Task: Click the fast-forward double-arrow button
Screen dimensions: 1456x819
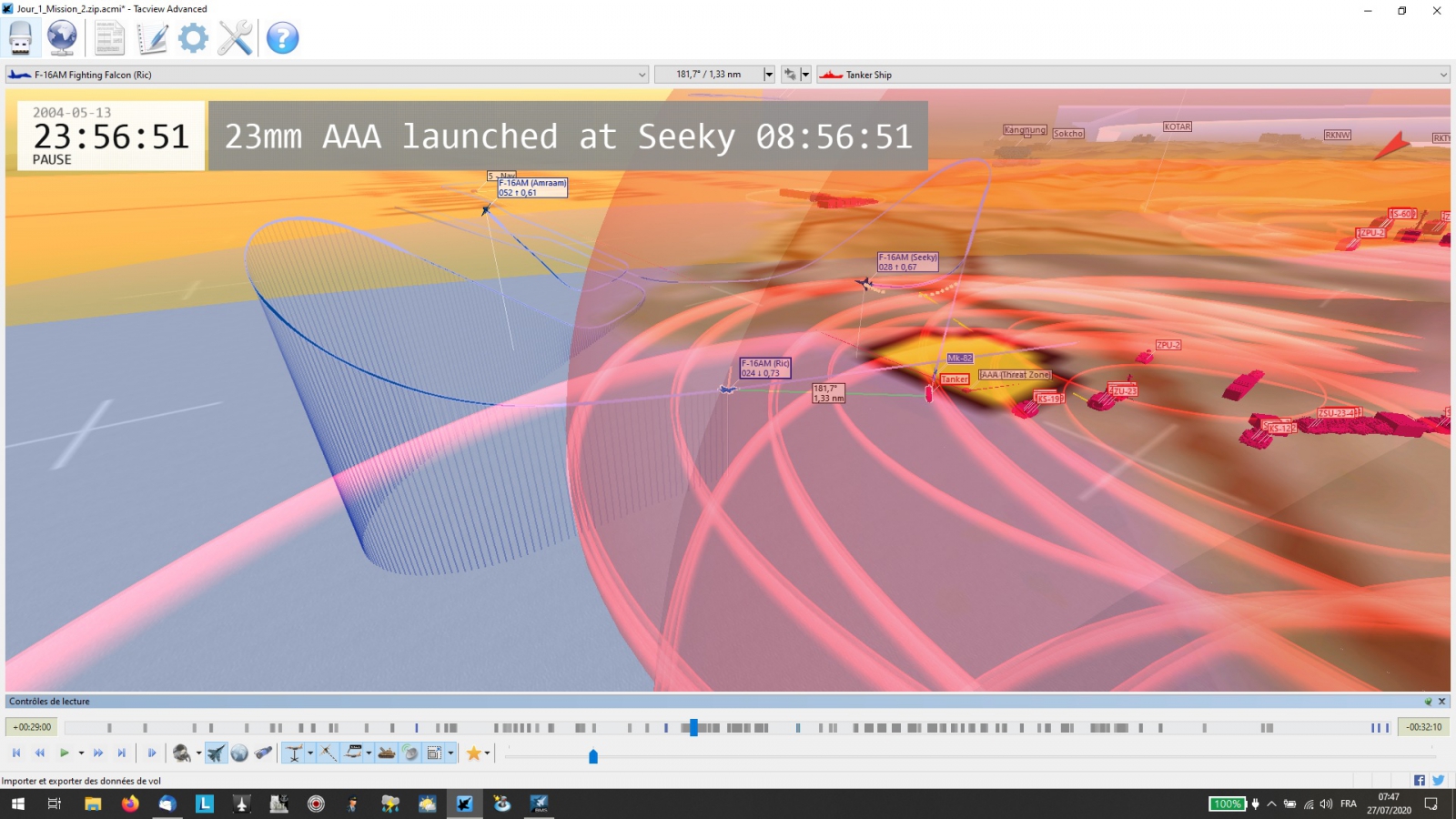Action: 98,753
